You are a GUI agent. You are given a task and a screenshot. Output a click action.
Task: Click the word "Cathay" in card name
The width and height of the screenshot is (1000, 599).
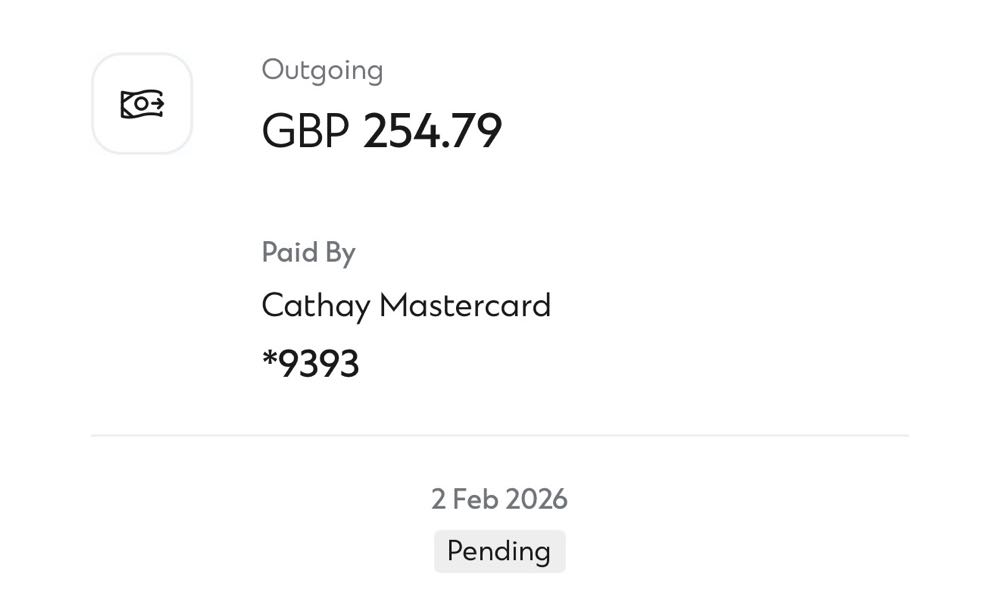316,305
